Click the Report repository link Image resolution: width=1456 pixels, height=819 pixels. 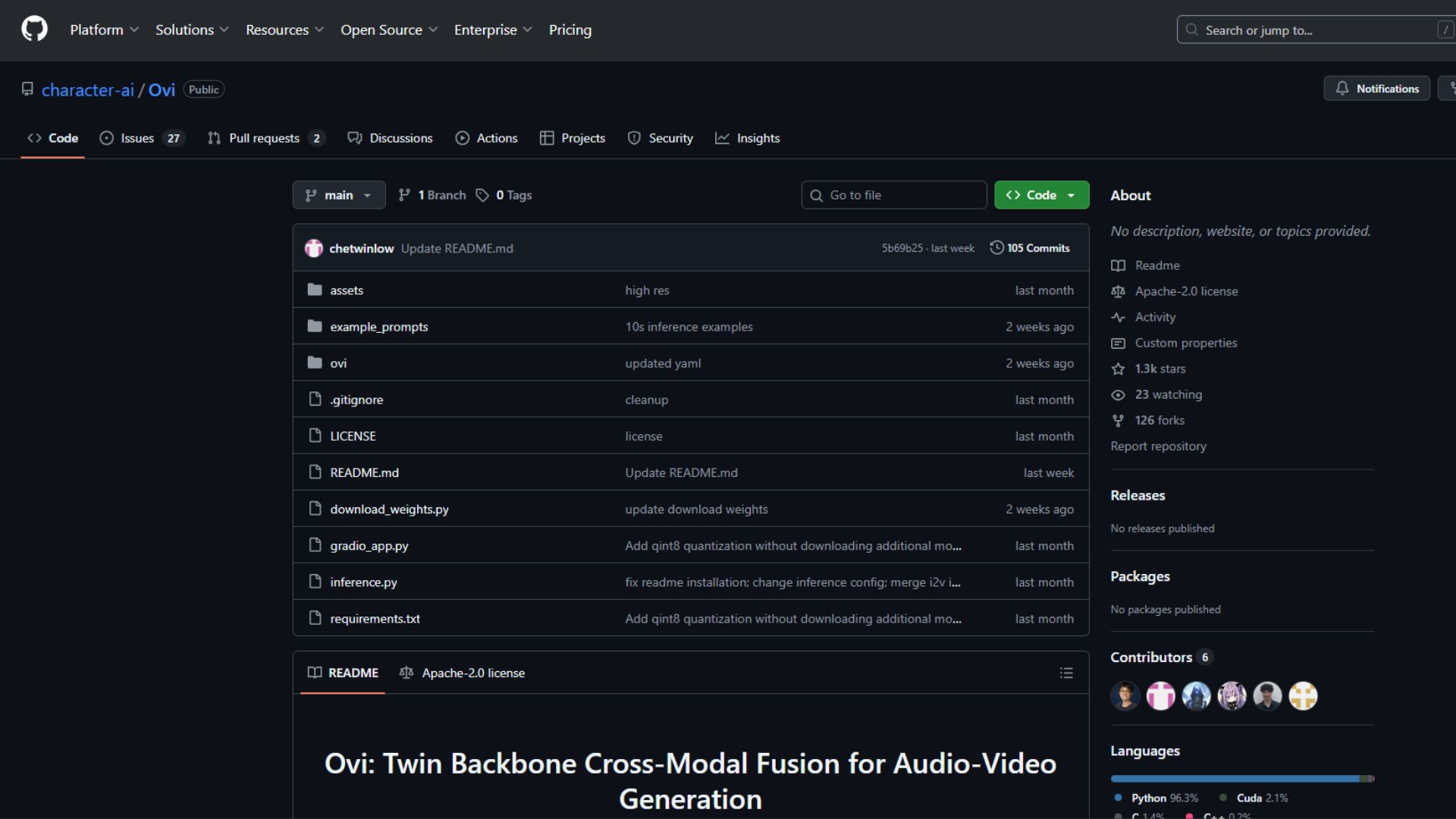click(1158, 447)
